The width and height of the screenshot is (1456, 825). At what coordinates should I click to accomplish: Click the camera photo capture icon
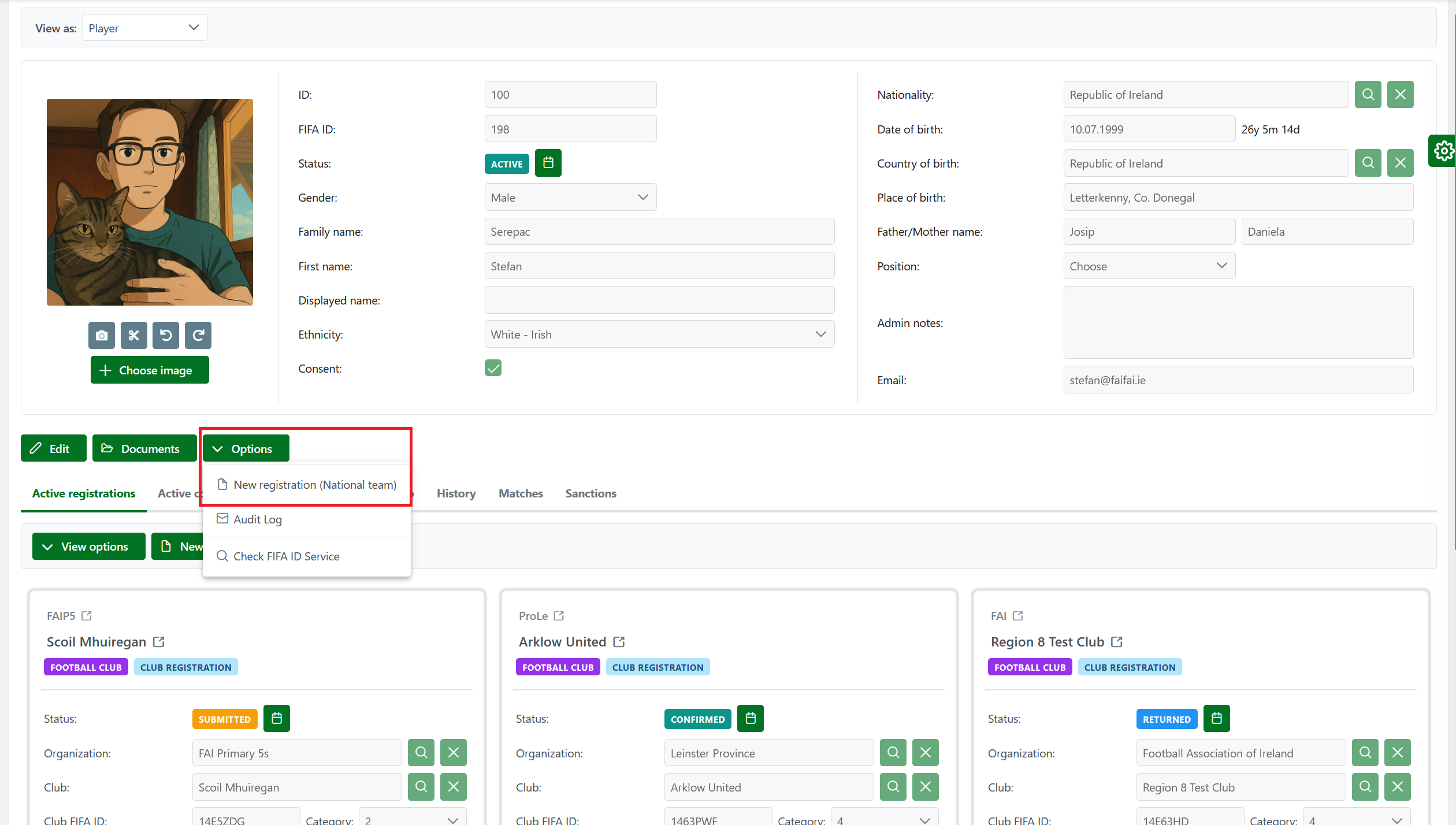pos(102,336)
